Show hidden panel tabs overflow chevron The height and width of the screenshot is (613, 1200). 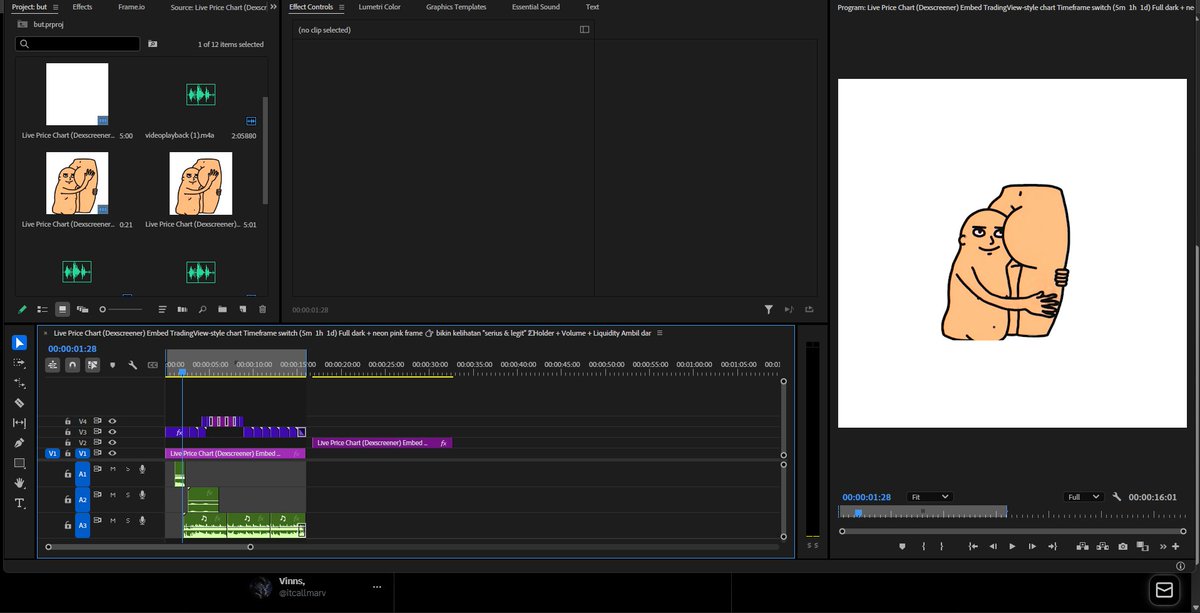274,7
